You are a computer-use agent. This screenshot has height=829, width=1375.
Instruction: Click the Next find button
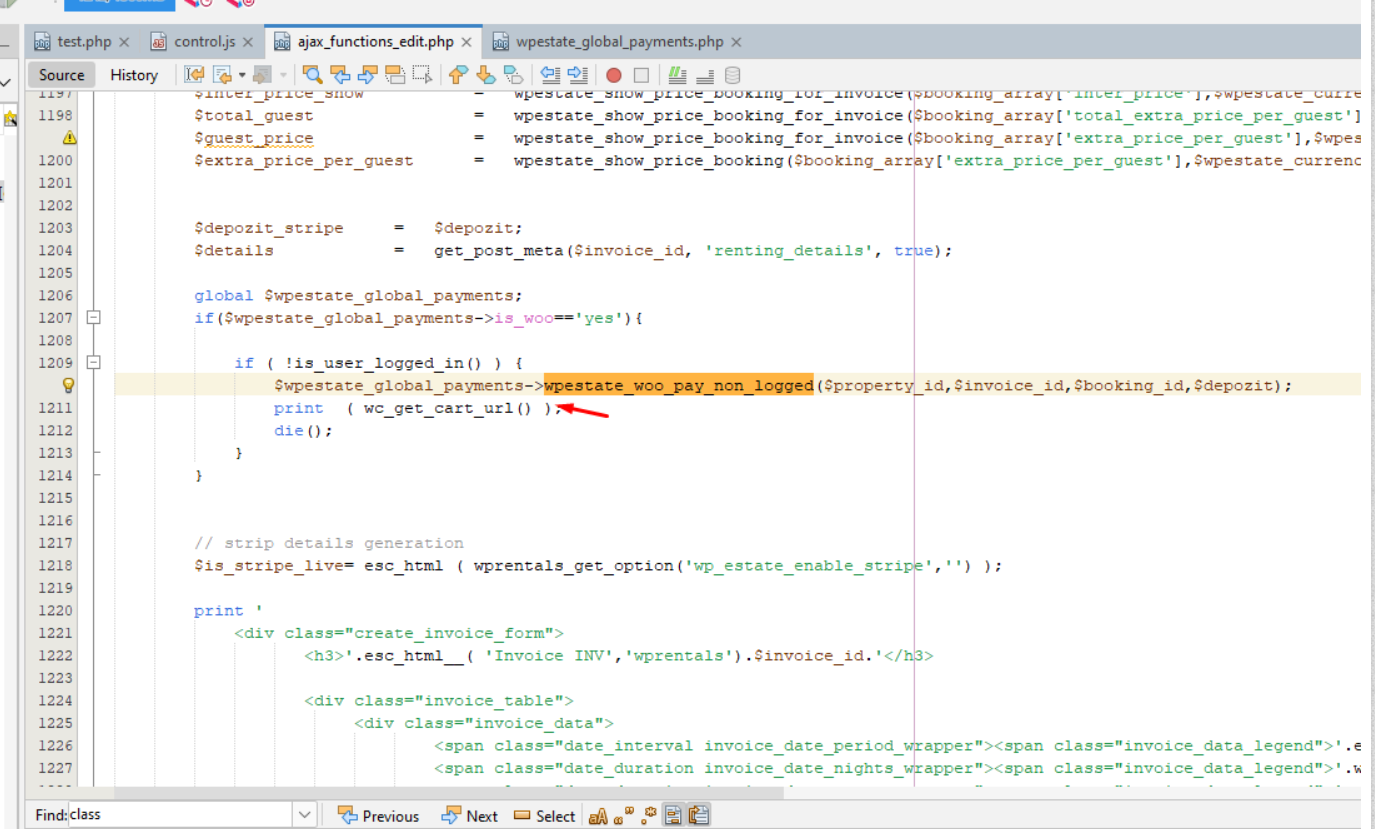coord(469,816)
